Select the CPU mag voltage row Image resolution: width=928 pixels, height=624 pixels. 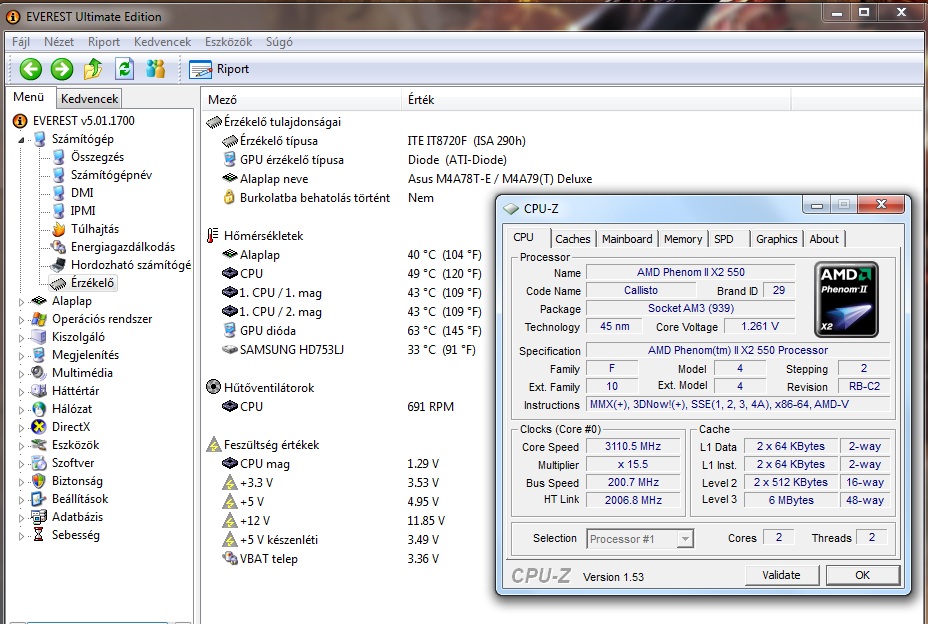330,464
